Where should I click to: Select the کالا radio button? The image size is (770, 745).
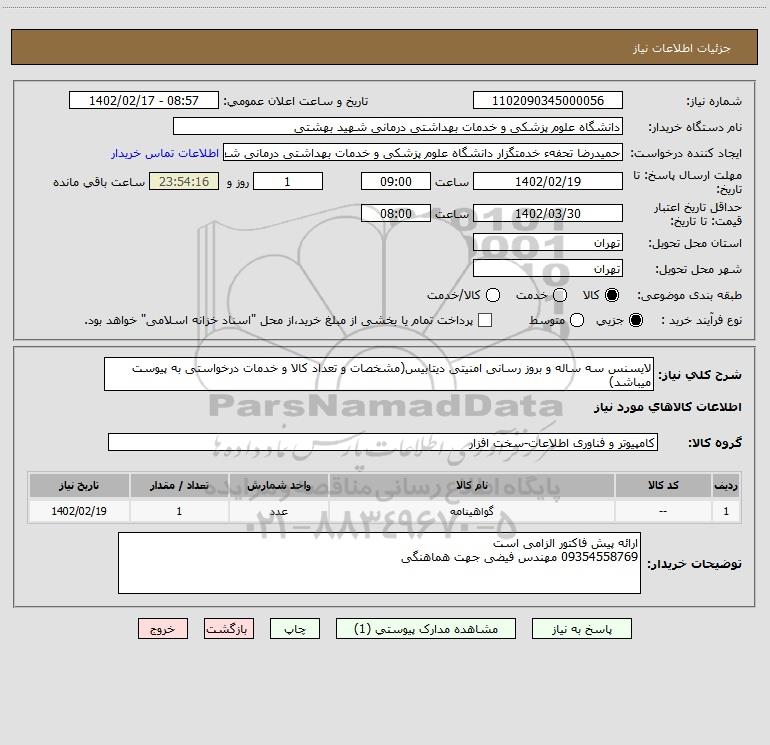612,295
